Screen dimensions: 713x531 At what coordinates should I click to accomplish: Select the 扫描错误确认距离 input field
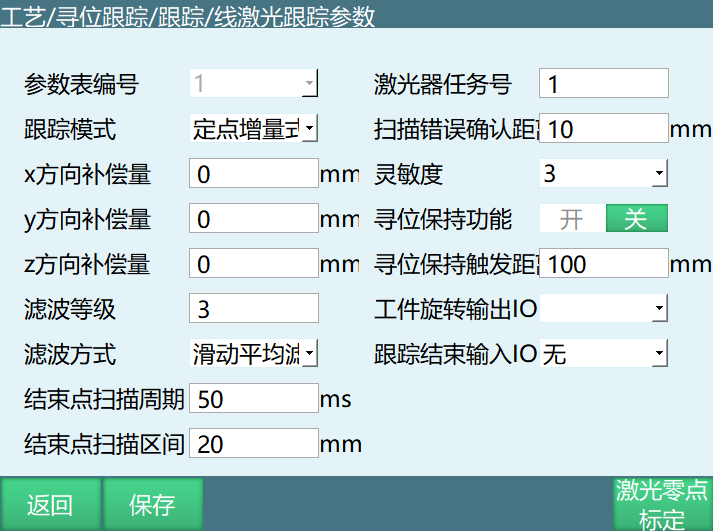603,129
